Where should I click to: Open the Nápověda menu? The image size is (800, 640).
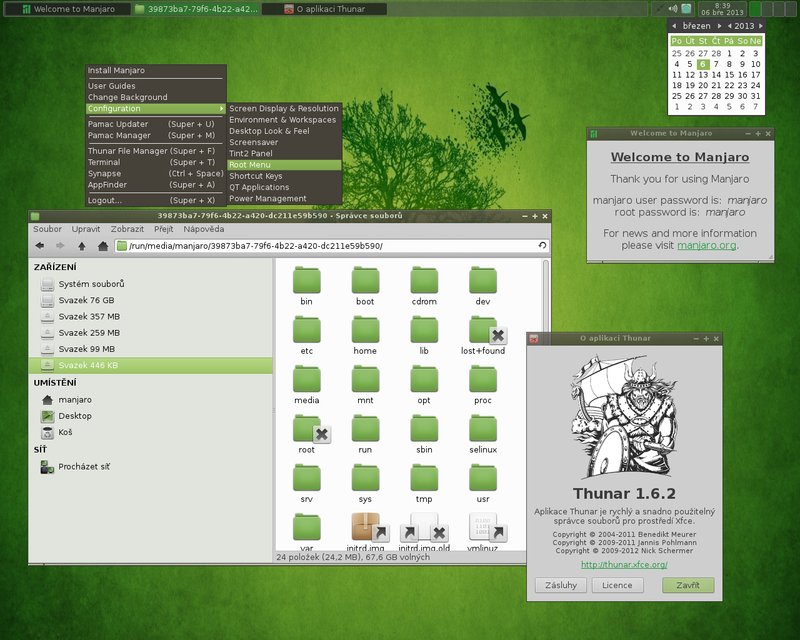204,229
